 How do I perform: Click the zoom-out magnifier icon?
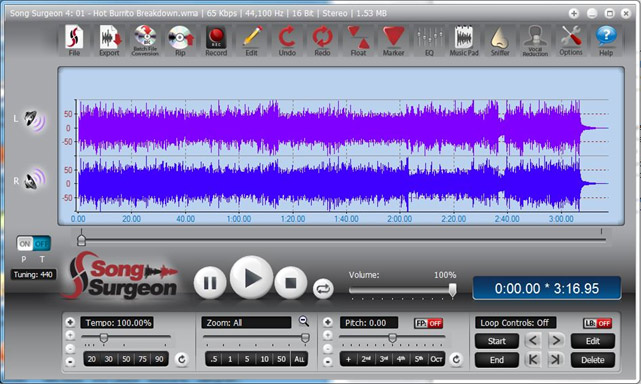coord(304,321)
